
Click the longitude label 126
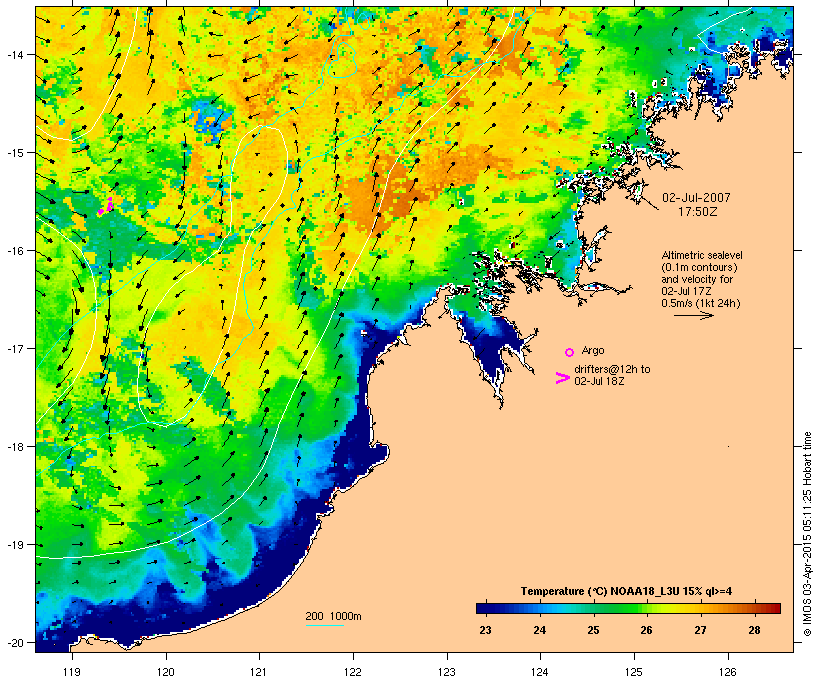pyautogui.click(x=728, y=672)
